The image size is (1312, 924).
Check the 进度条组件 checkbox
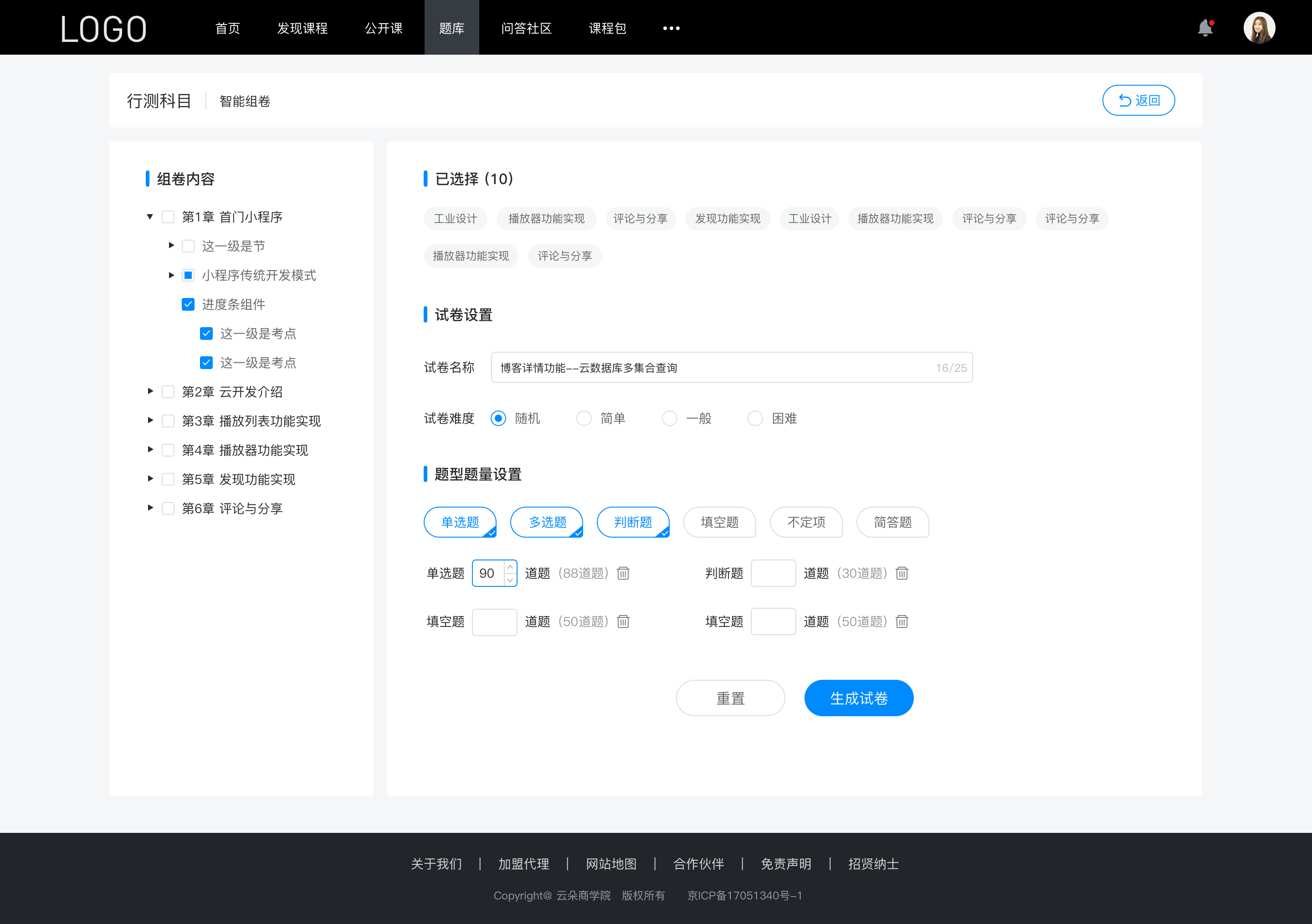click(x=186, y=304)
